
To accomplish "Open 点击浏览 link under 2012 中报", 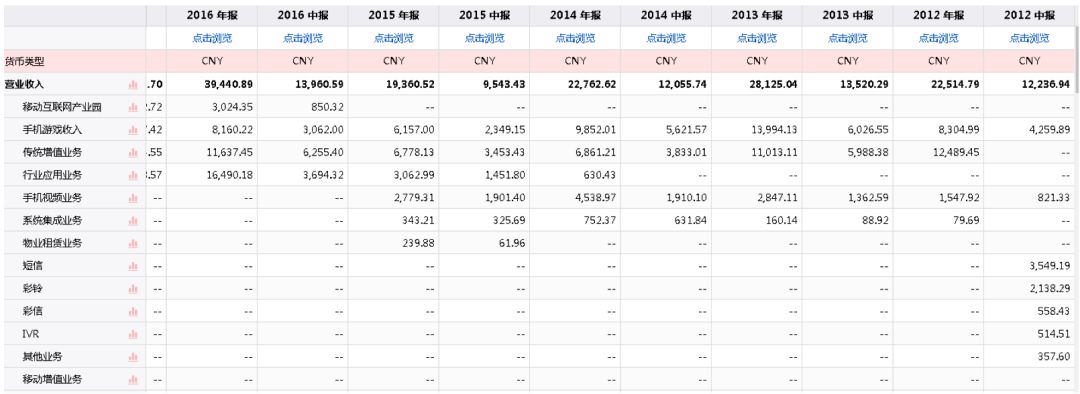I will pos(1030,39).
